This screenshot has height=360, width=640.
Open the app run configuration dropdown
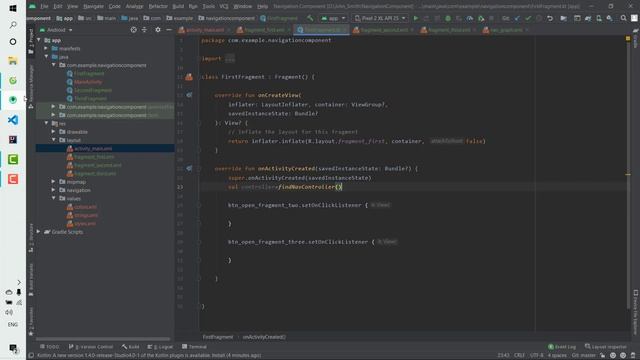pyautogui.click(x=333, y=18)
